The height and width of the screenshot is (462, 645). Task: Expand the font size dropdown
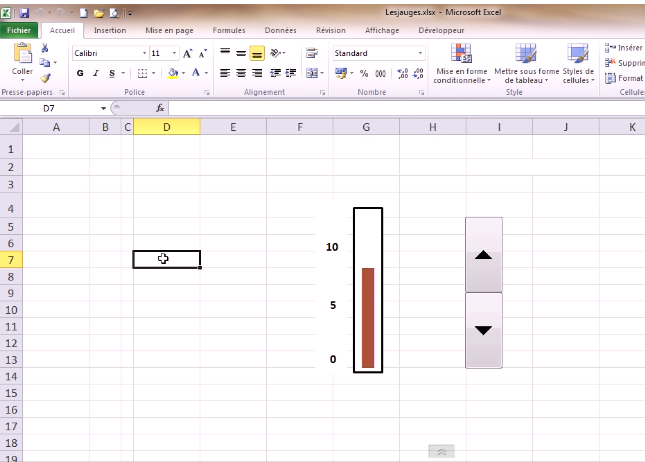point(174,53)
